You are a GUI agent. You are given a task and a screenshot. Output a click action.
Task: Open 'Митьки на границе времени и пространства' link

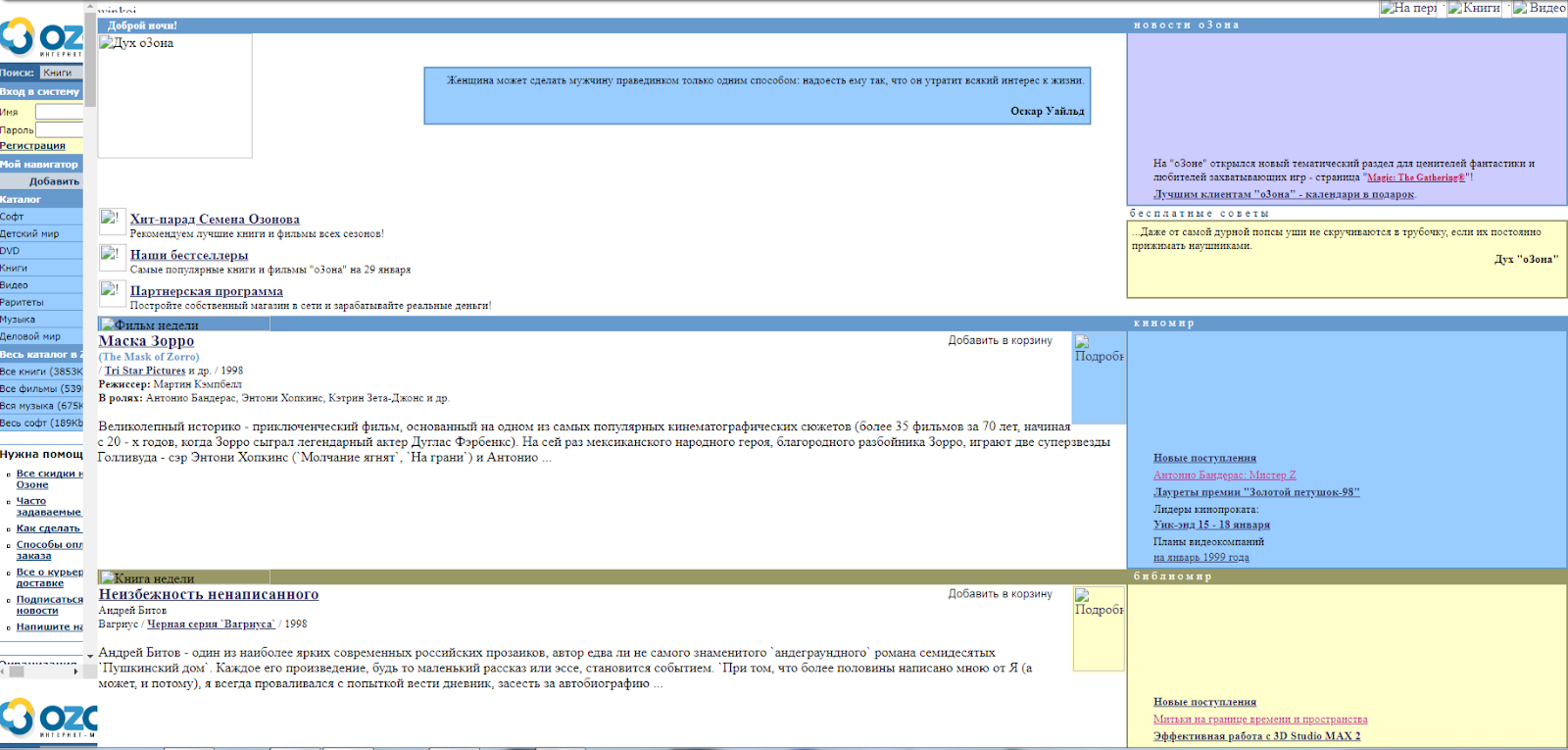click(1260, 720)
